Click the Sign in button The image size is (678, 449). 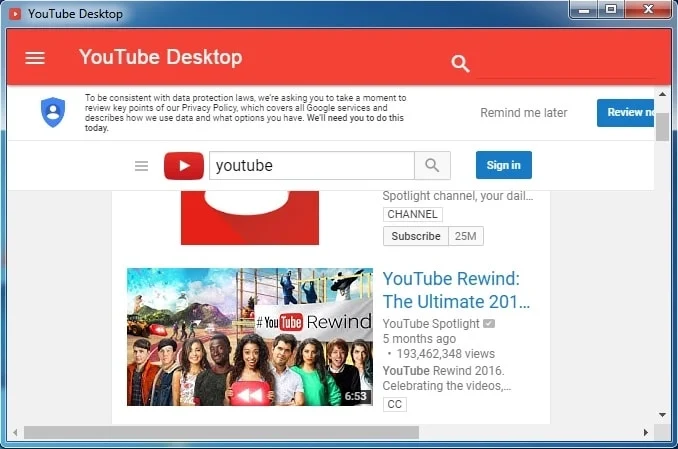504,165
